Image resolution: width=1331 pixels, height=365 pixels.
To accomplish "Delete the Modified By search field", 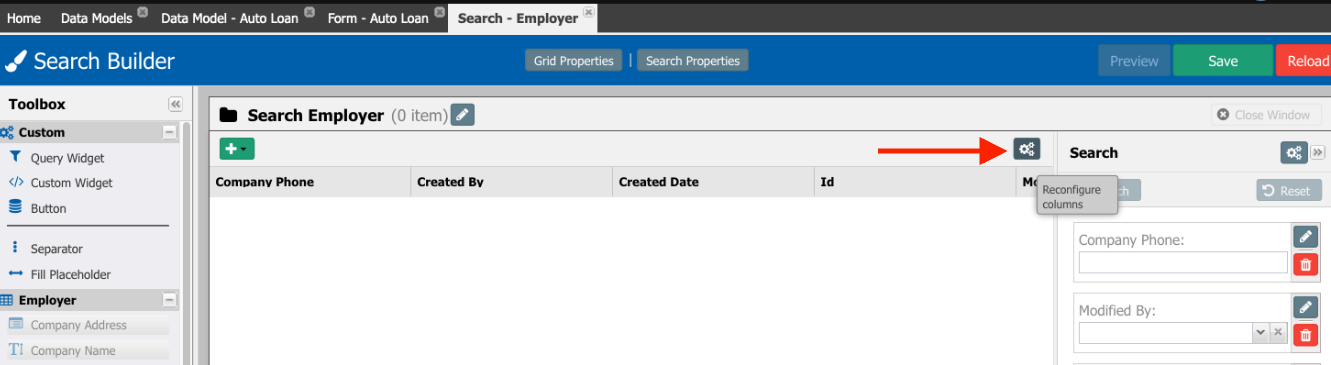I will (x=1305, y=335).
